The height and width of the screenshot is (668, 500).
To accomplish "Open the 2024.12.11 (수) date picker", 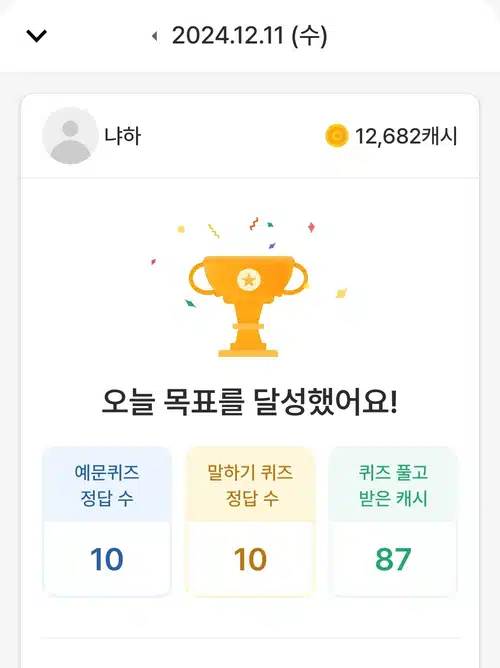I will tap(250, 35).
